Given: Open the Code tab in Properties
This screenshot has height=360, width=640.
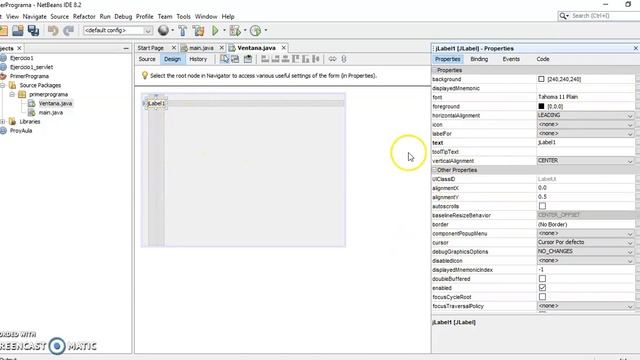Looking at the screenshot, I should (x=542, y=59).
